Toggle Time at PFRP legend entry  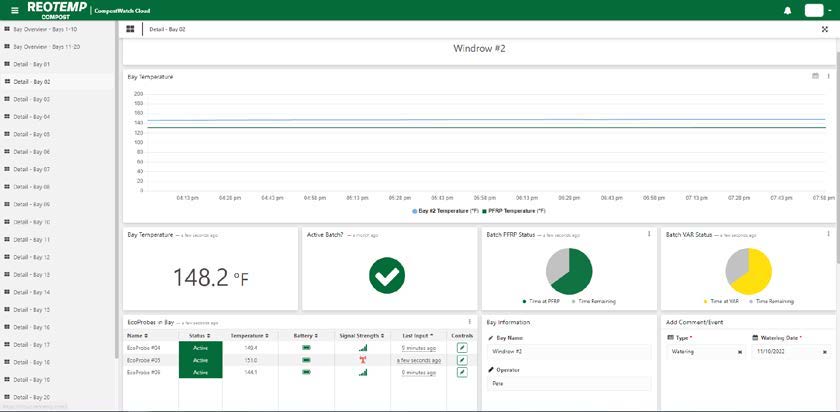(x=542, y=302)
